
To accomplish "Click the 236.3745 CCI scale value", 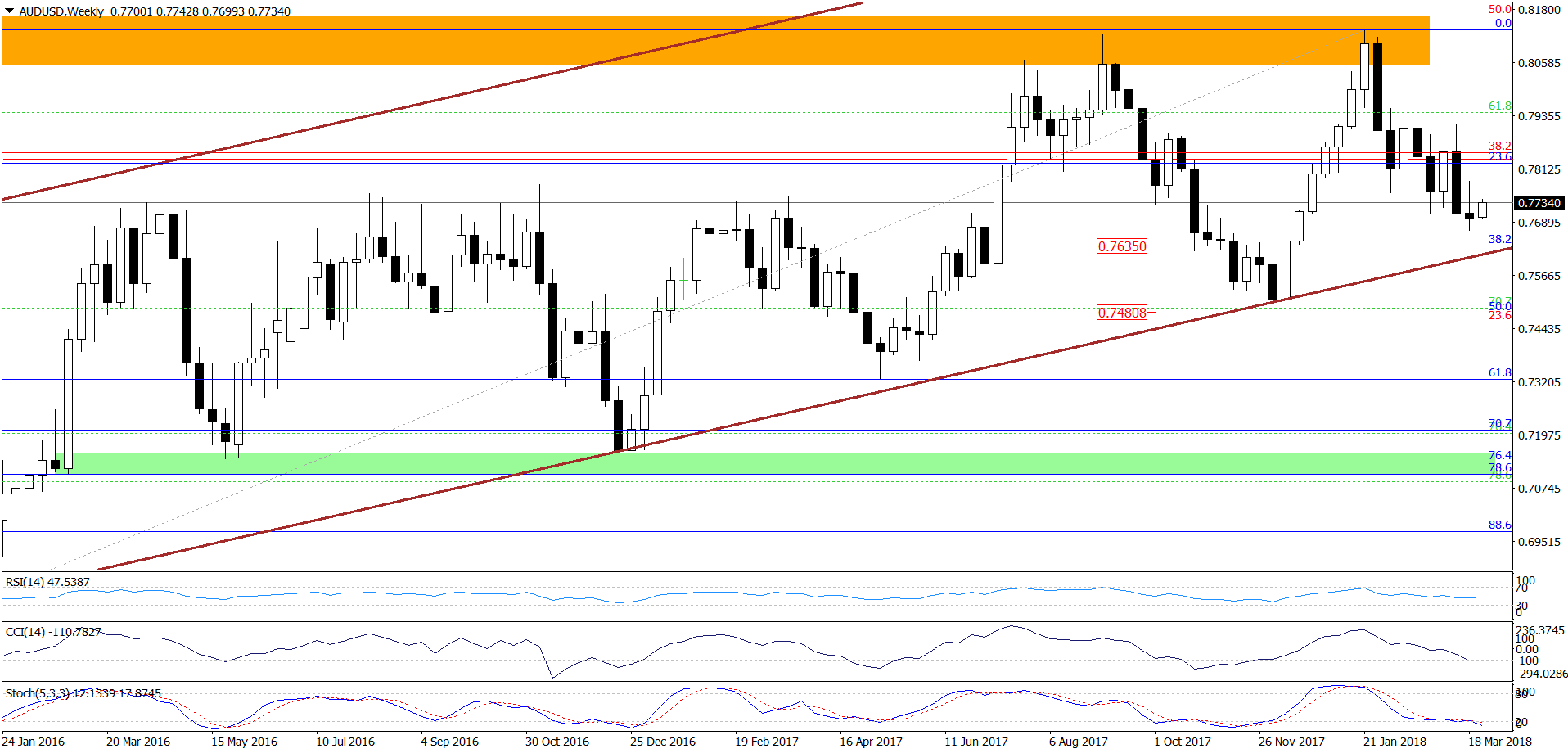I will click(1540, 630).
